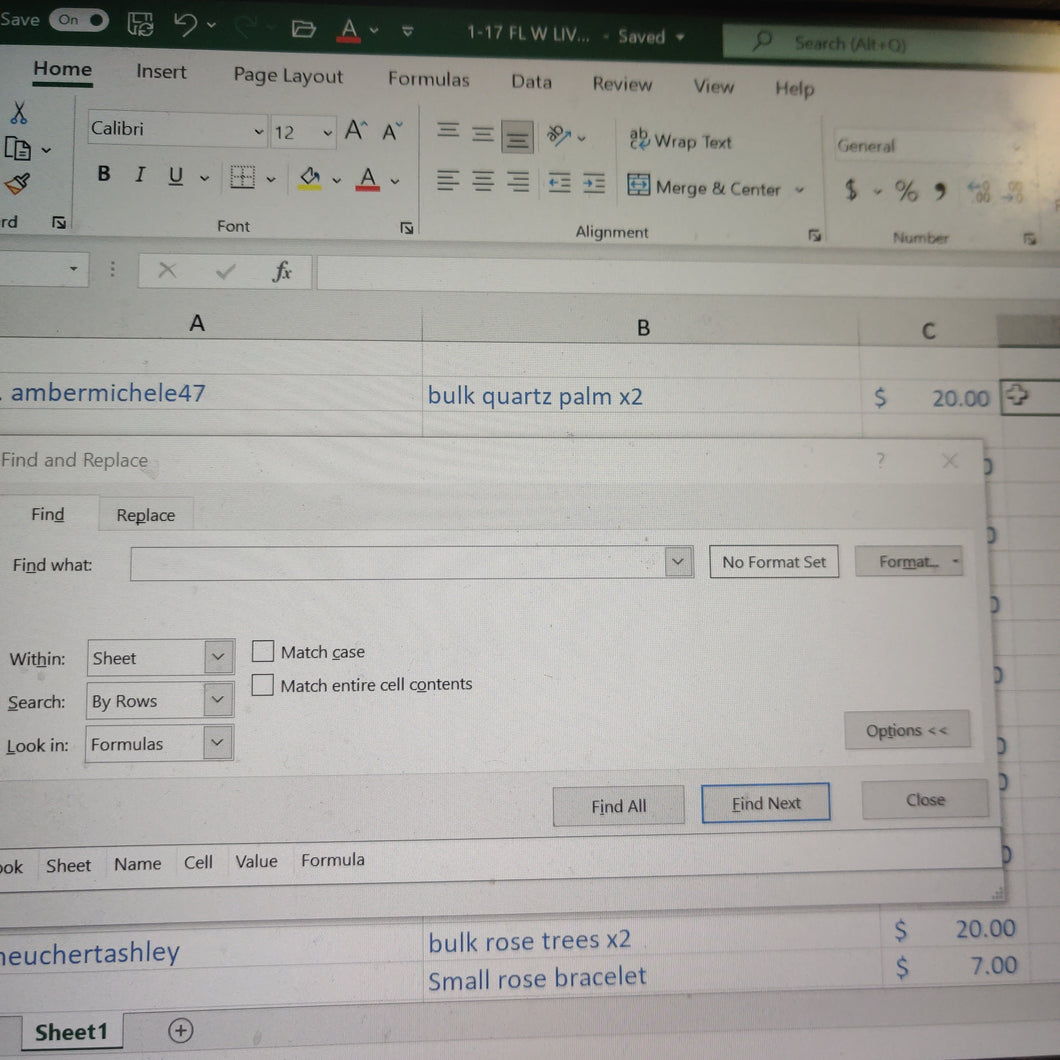Click the Find Next button
The width and height of the screenshot is (1060, 1060).
pos(765,803)
